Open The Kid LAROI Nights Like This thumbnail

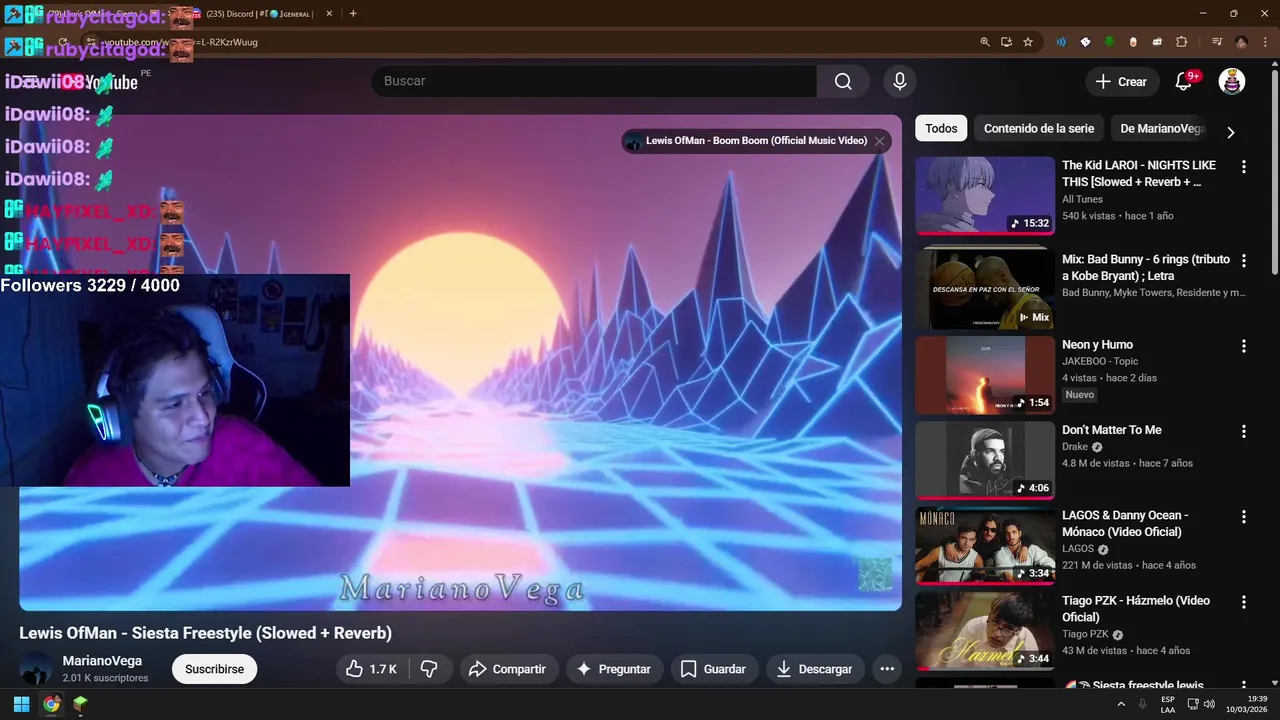pos(985,195)
